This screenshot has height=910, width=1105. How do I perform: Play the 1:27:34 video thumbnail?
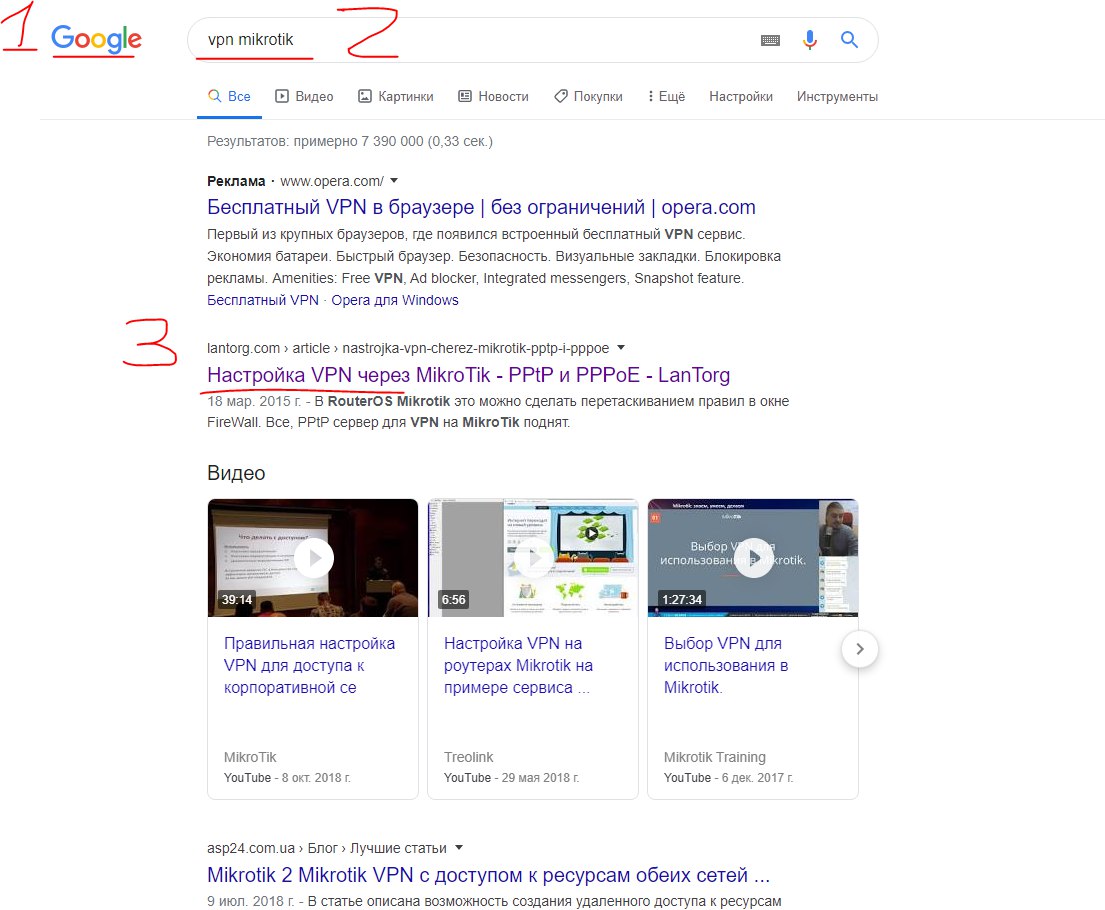tap(753, 558)
